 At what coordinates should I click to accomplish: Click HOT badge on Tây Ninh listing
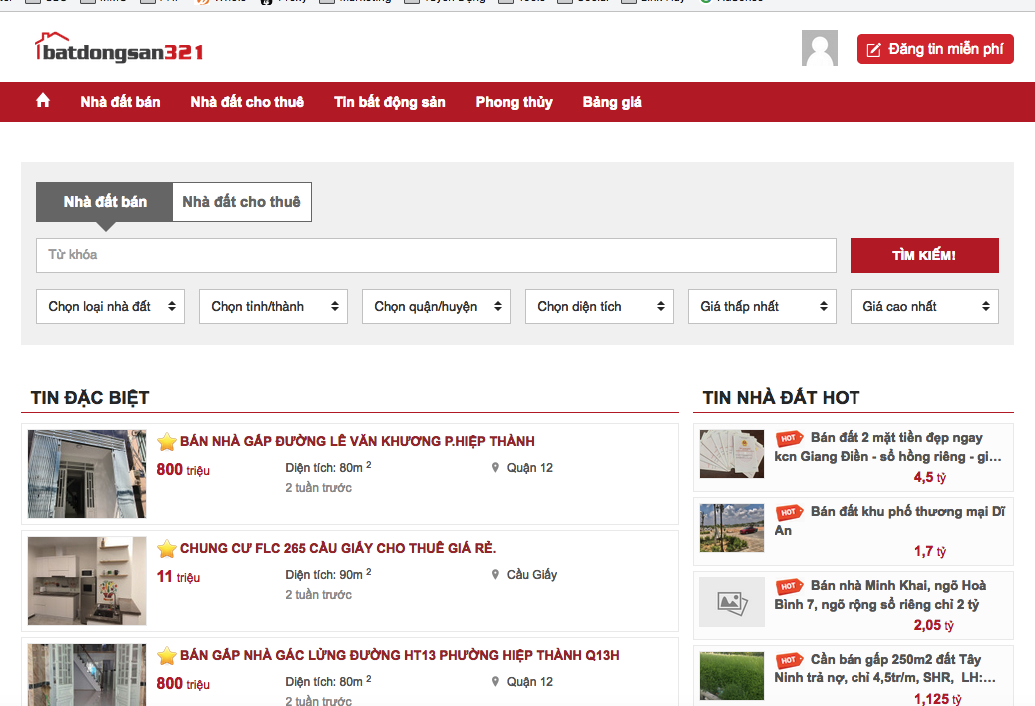tap(789, 660)
